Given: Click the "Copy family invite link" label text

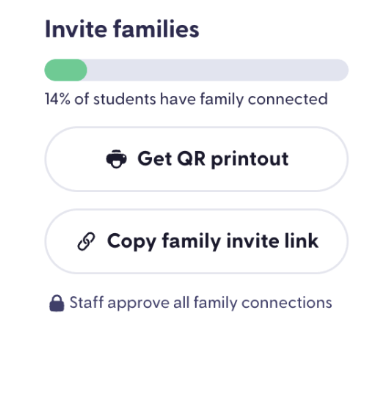Looking at the screenshot, I should [213, 241].
